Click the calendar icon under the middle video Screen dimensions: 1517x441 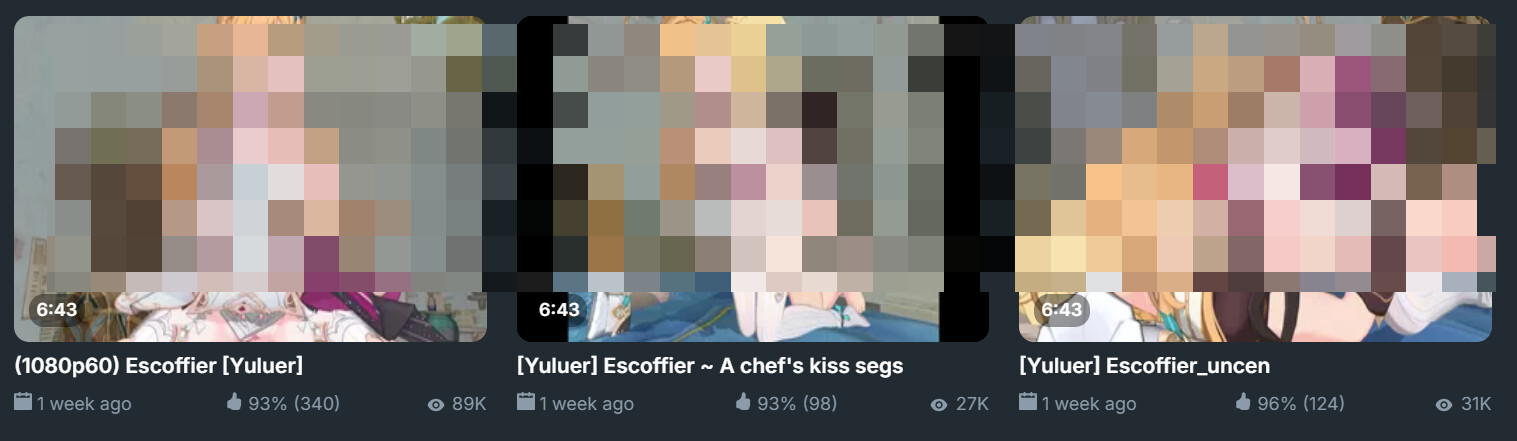point(526,403)
